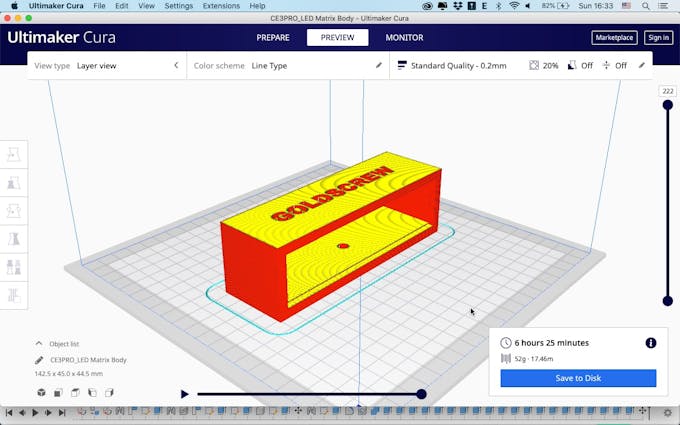The height and width of the screenshot is (425, 680).
Task: Click the pencil icon beside CE3PRO_LED Matrix Body
Action: [x=39, y=360]
